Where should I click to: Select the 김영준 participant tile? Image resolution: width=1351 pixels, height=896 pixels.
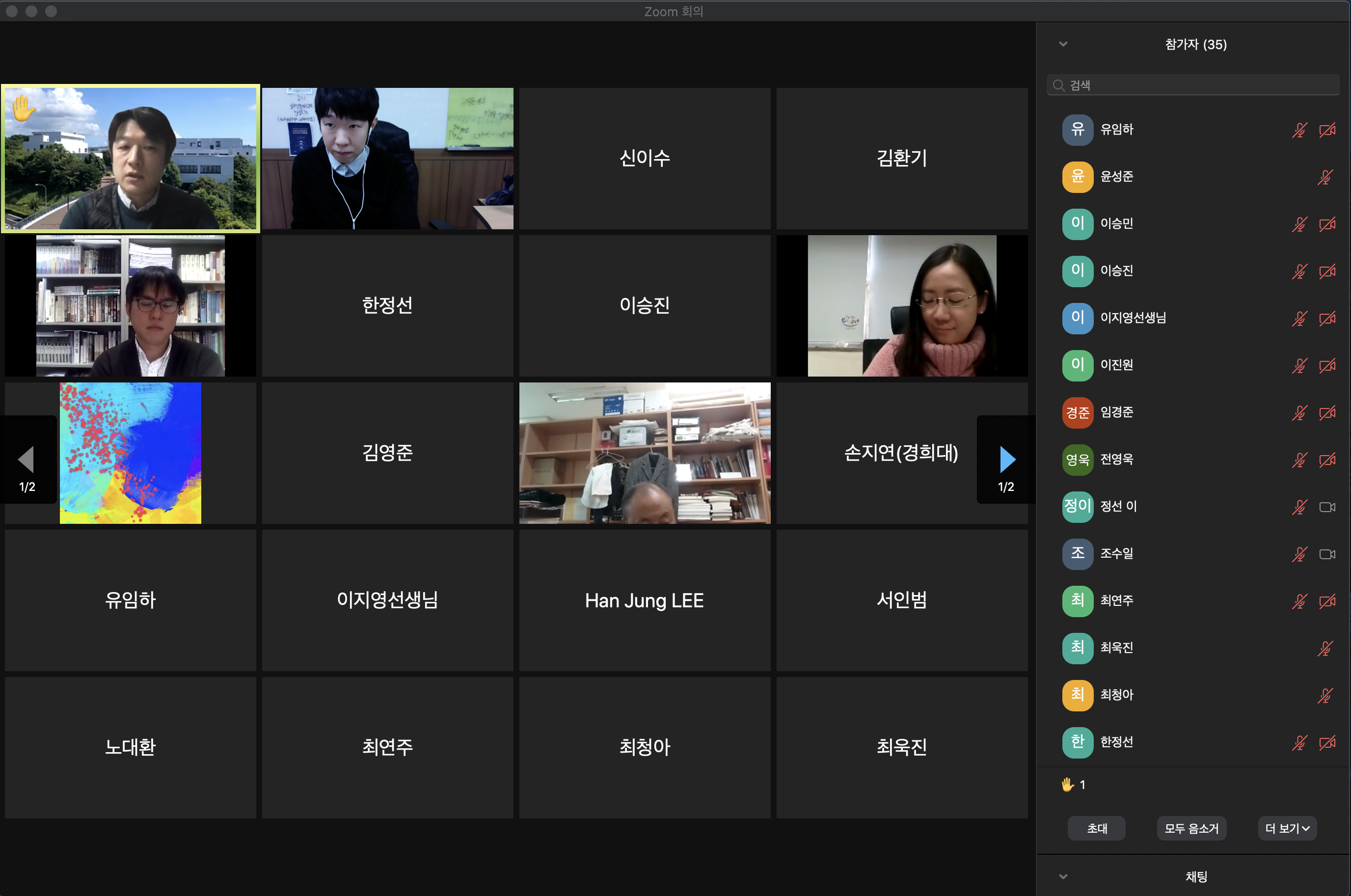click(387, 453)
